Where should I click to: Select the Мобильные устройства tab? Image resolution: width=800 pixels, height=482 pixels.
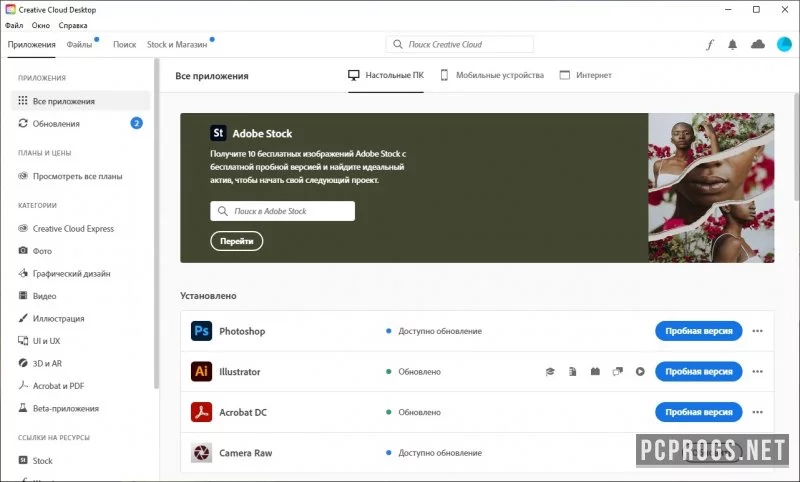[x=492, y=75]
